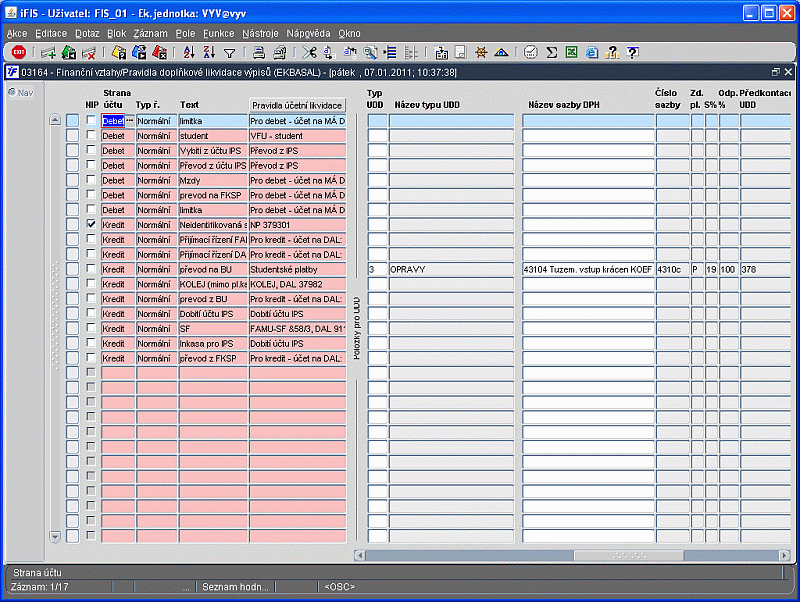This screenshot has width=800, height=602.
Task: Click the magnifier search icon
Action: click(370, 52)
